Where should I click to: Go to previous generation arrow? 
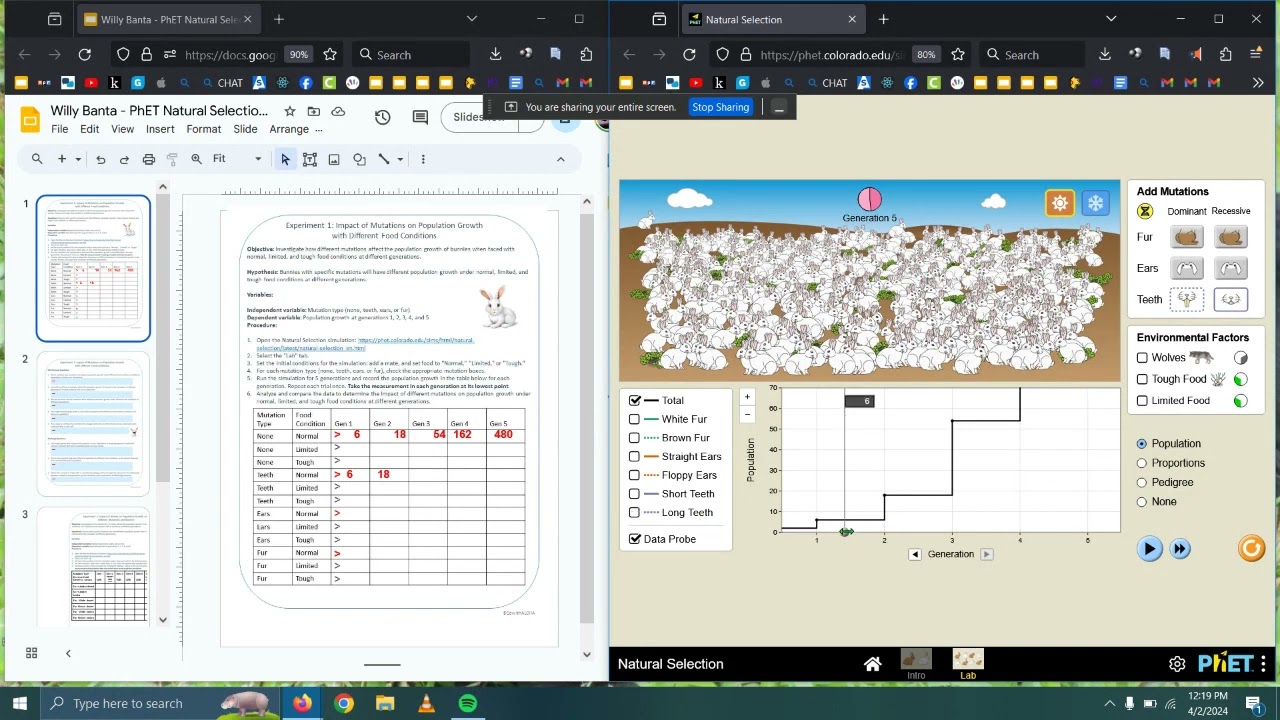coord(915,554)
